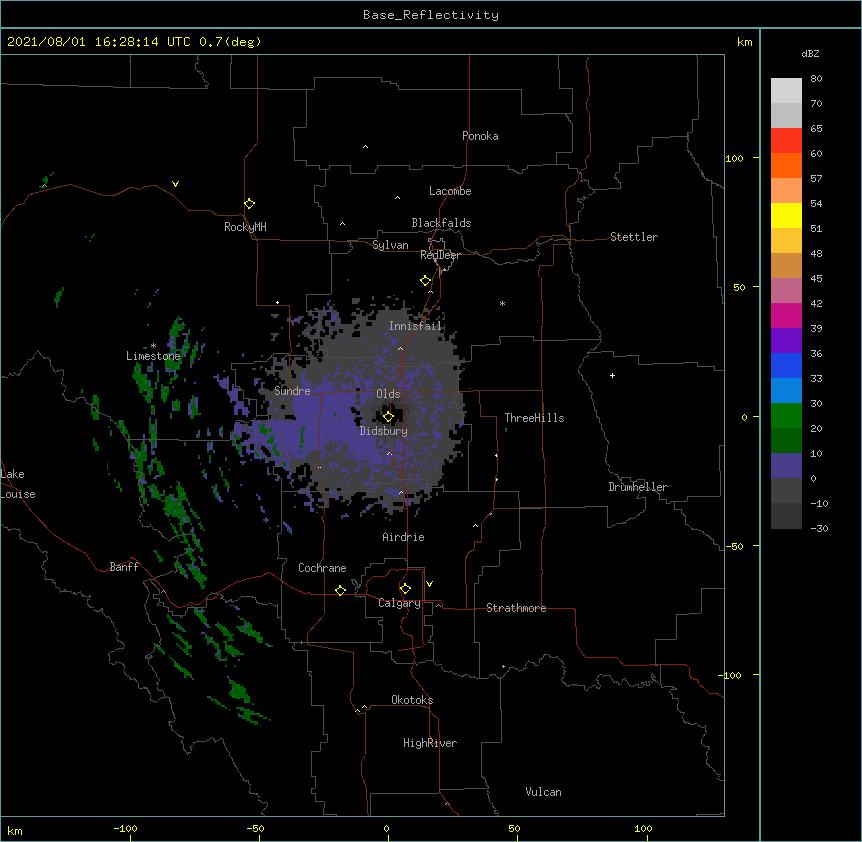Screen dimensions: 862x842
Task: Click the yellow V marker northeast of Calgary
Action: [429, 584]
